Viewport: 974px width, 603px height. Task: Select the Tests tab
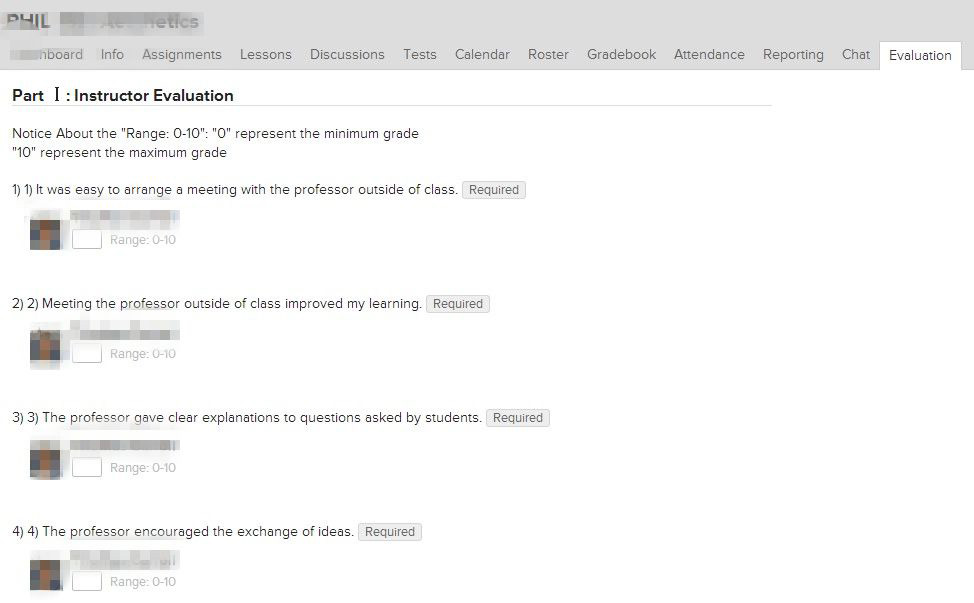pyautogui.click(x=420, y=55)
